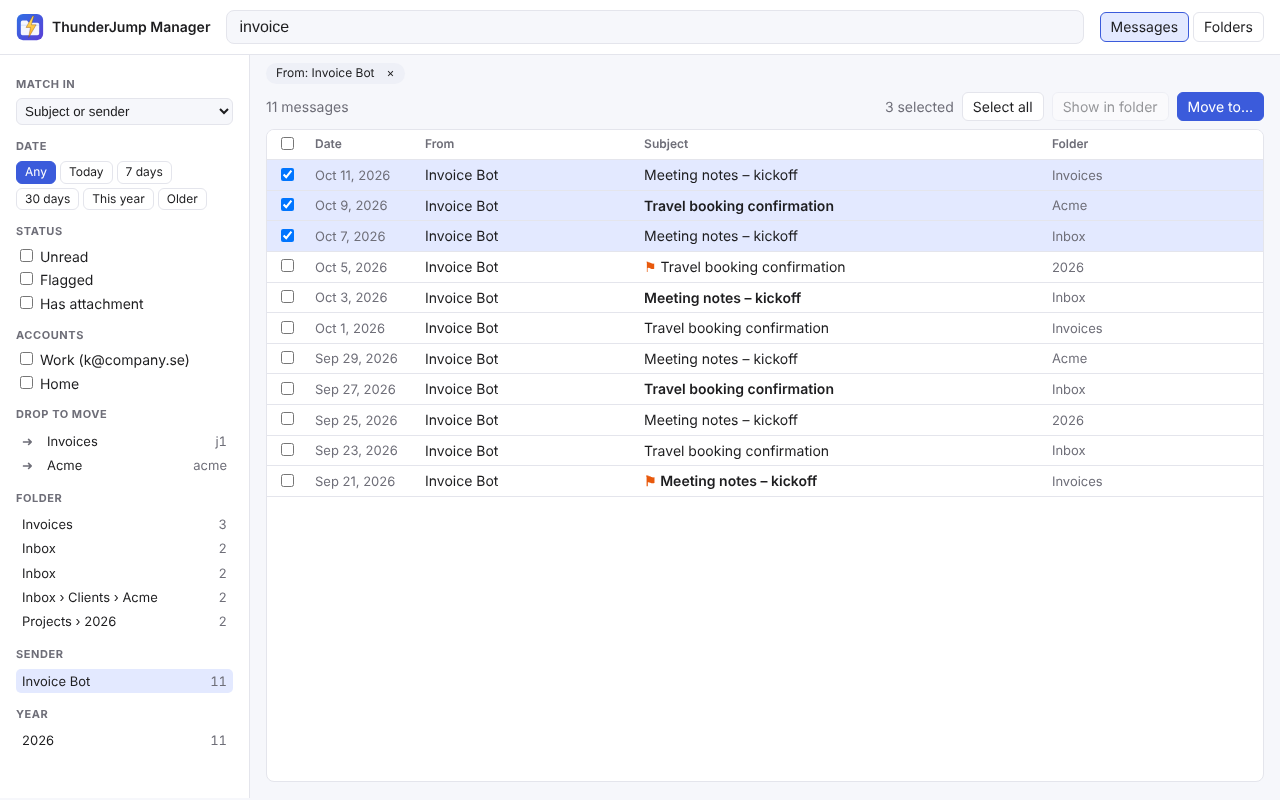This screenshot has width=1280, height=800.
Task: Enable the Unread status filter
Action: point(27,256)
